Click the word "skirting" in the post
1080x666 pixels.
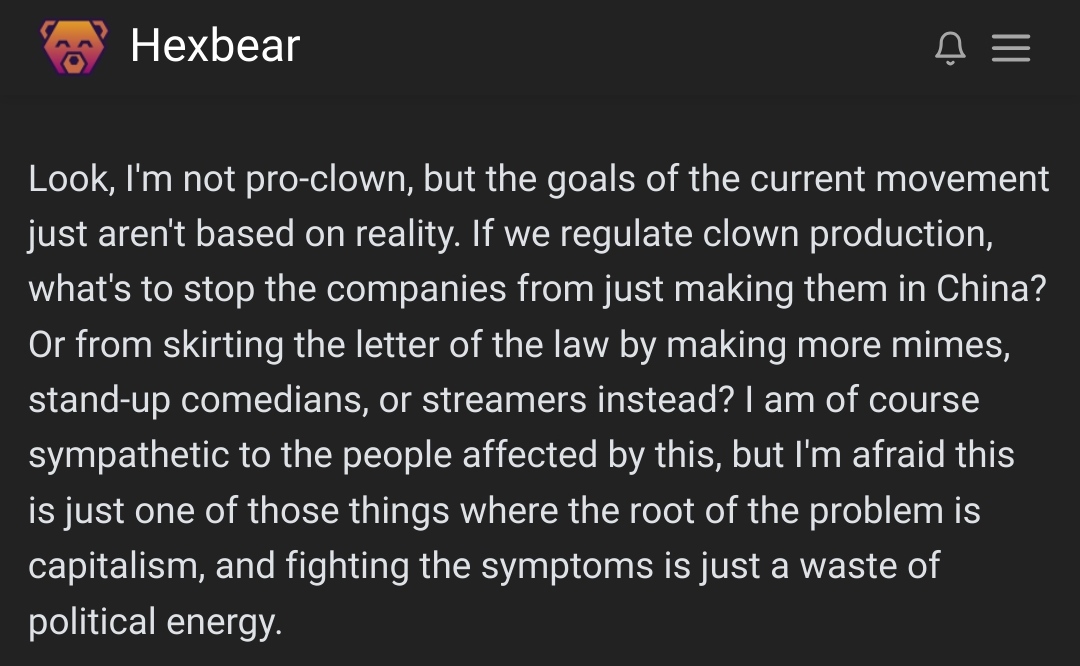point(223,344)
